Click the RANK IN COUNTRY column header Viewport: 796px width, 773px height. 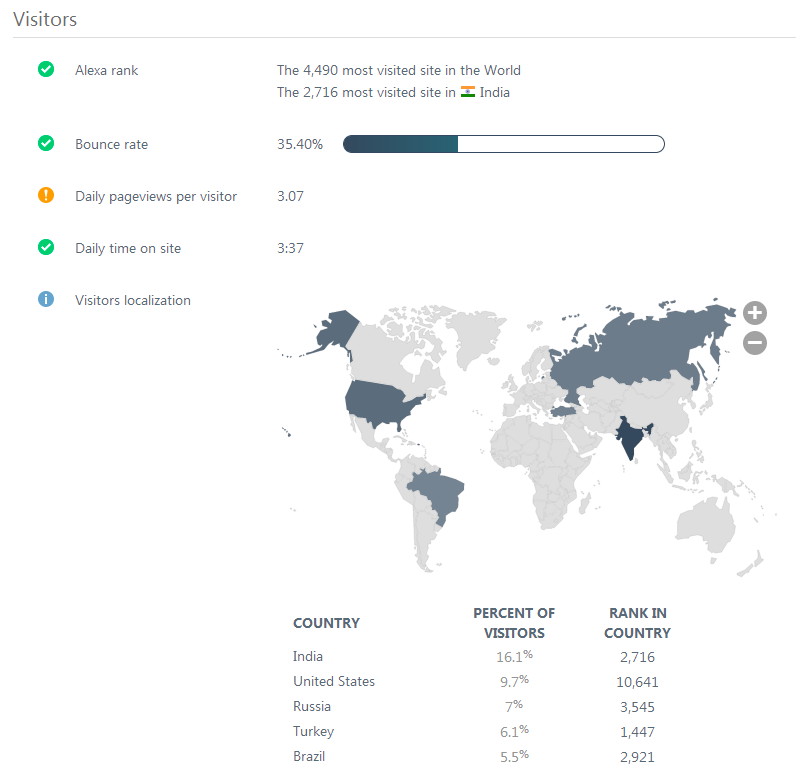(x=637, y=623)
